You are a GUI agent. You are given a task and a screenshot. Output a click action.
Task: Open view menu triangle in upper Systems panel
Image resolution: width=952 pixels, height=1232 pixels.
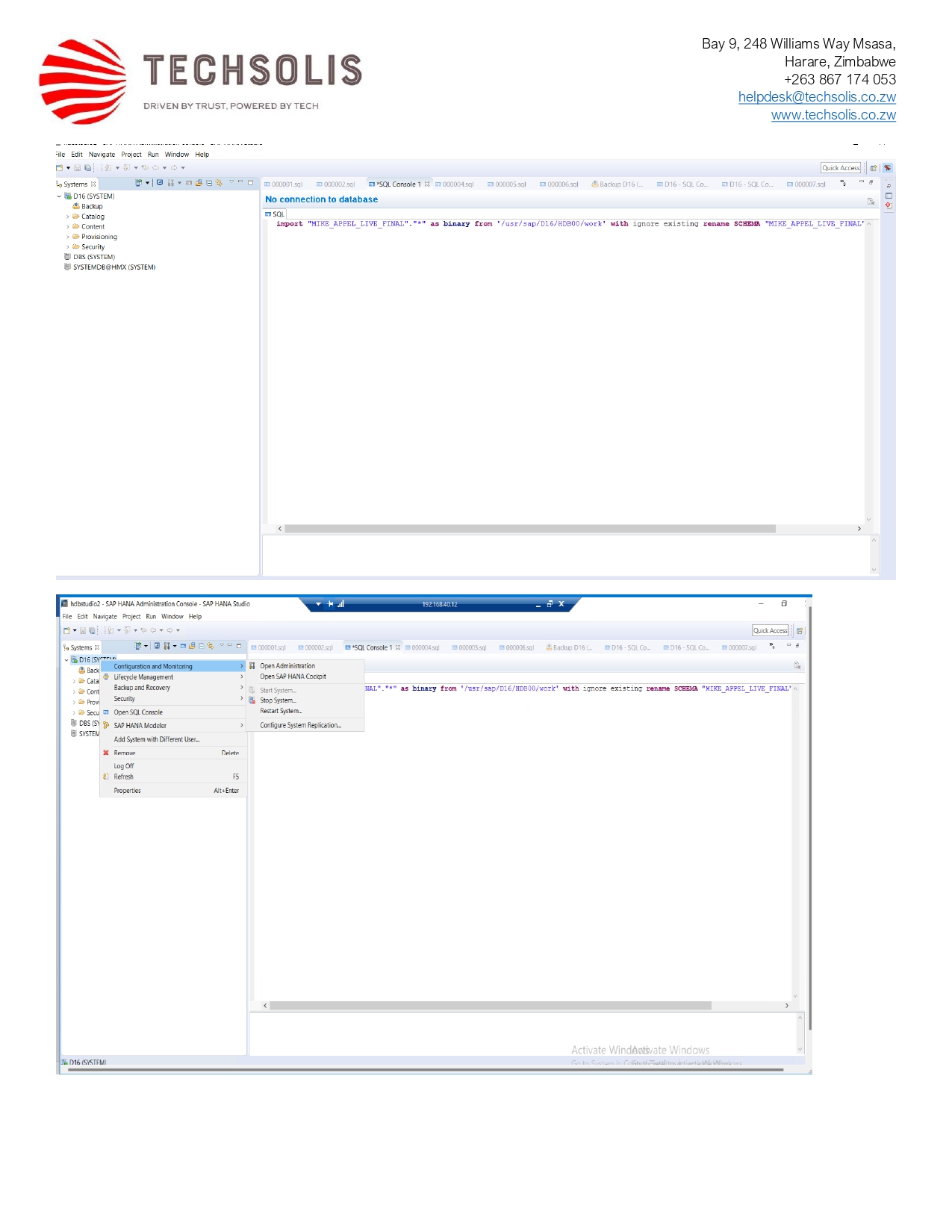231,181
